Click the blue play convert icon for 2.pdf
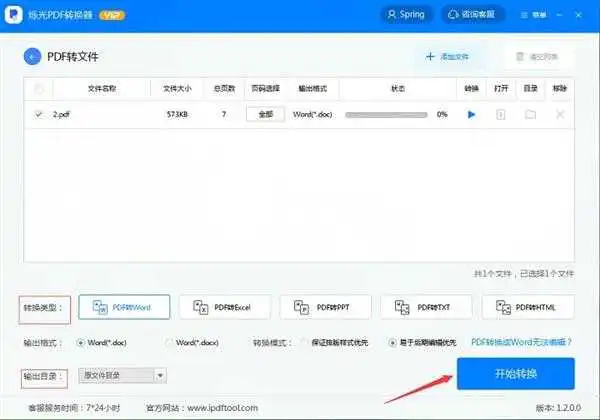 point(471,115)
